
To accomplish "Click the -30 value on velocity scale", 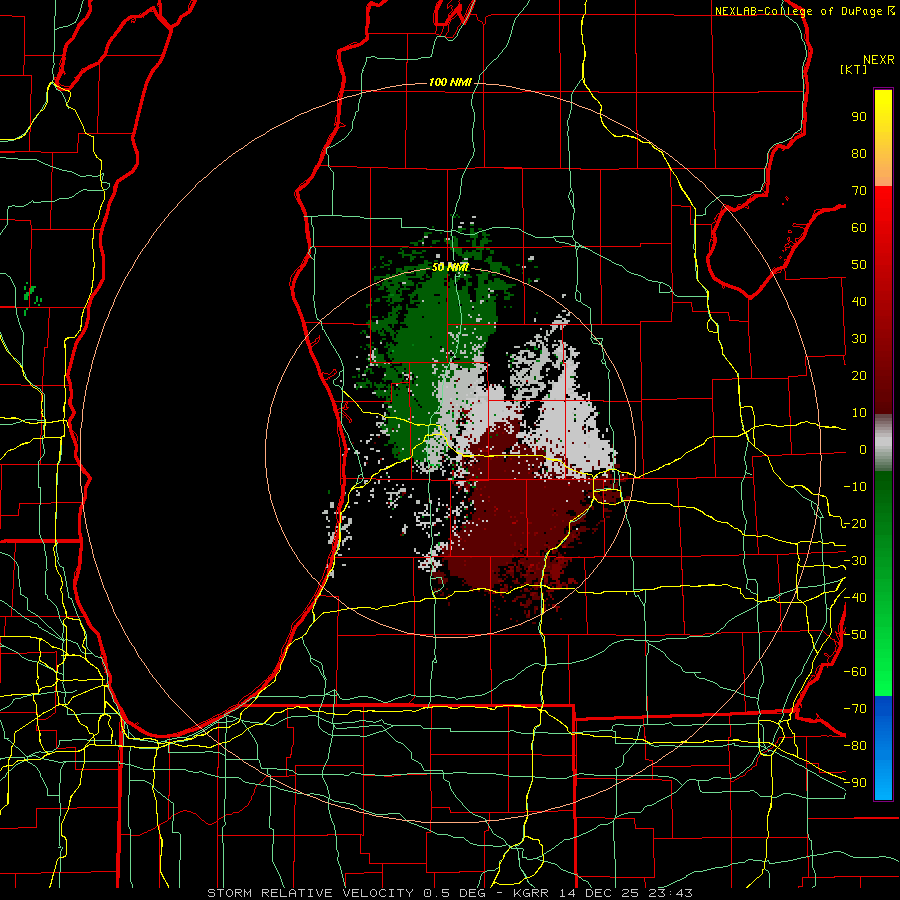I will 855,561.
